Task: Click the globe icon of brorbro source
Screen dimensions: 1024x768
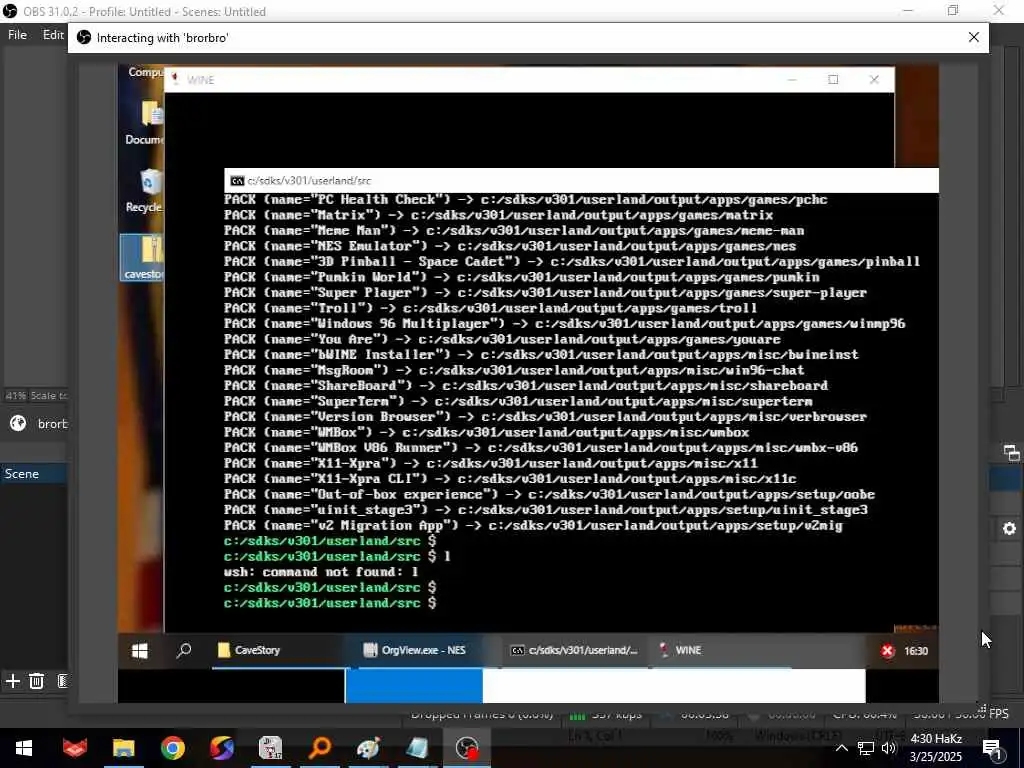Action: (x=18, y=423)
